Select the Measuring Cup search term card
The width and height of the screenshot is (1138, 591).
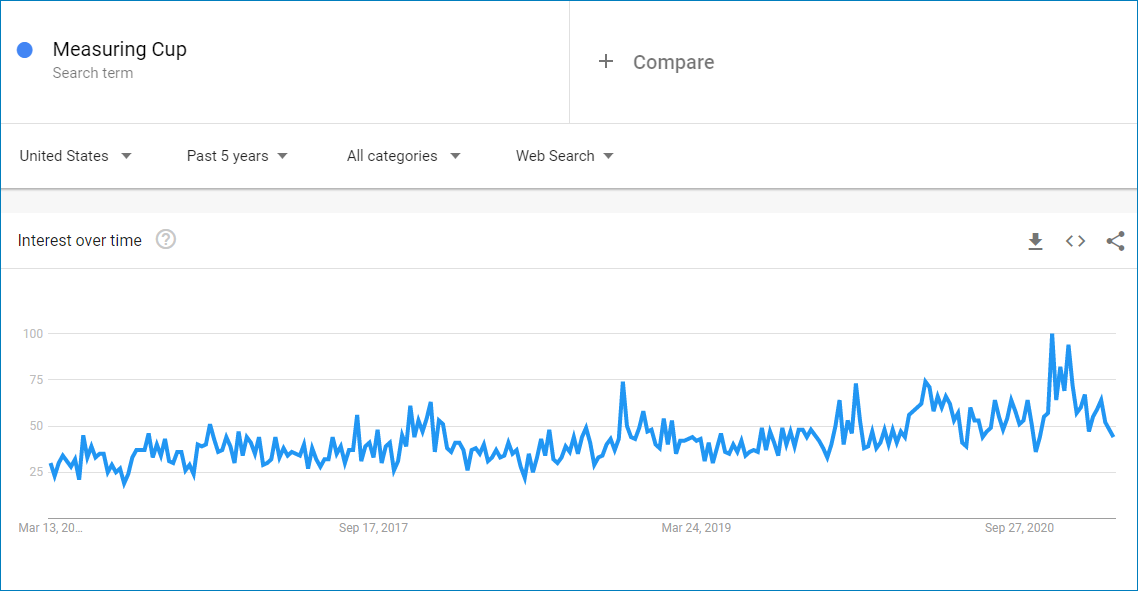(x=120, y=49)
